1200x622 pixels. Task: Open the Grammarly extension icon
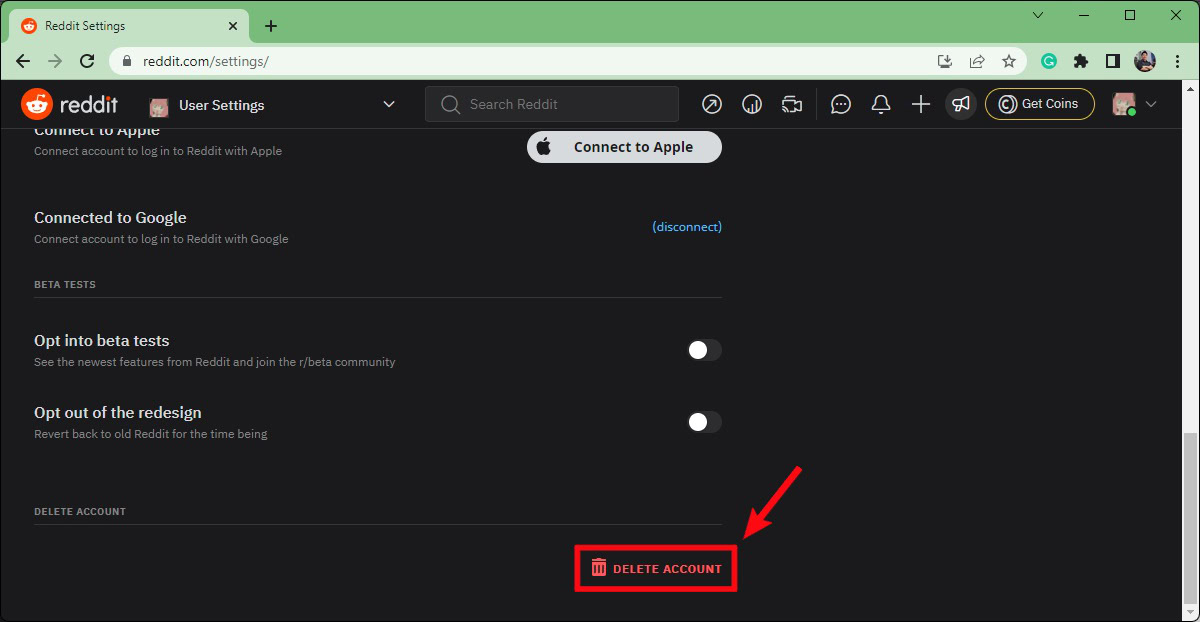click(1049, 61)
